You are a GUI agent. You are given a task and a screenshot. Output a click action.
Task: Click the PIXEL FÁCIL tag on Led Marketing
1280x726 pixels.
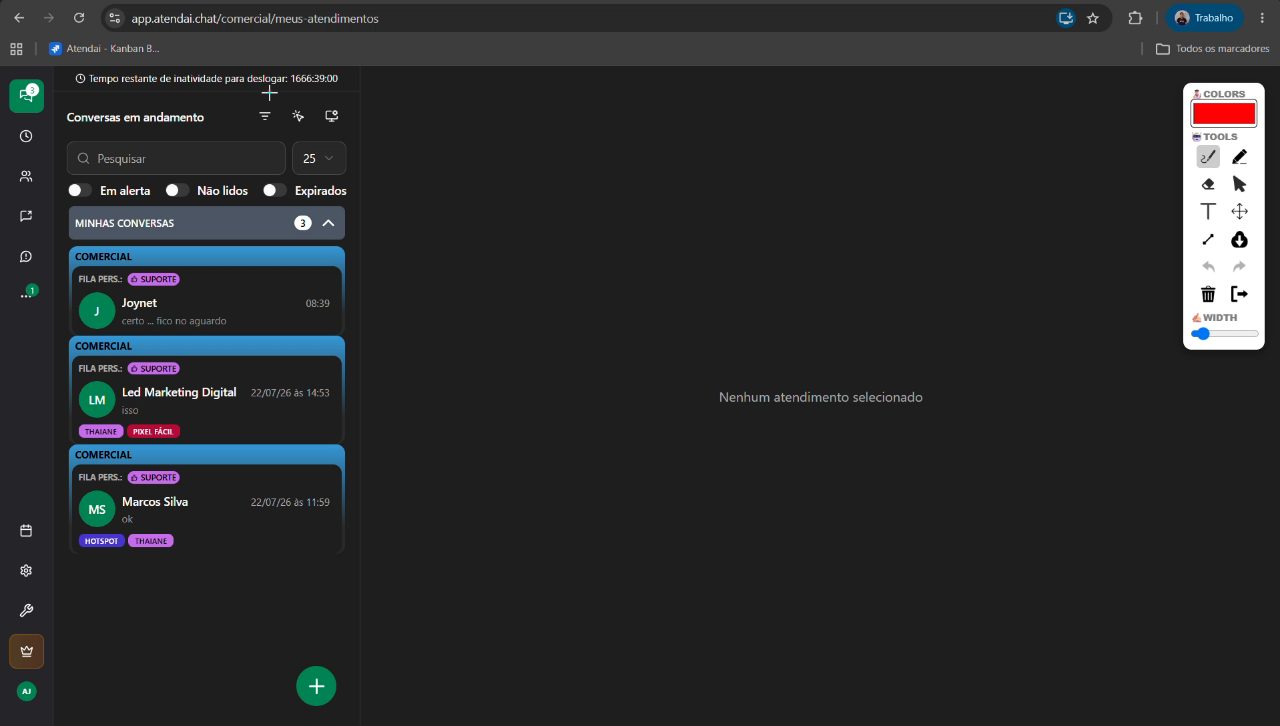pyautogui.click(x=154, y=432)
